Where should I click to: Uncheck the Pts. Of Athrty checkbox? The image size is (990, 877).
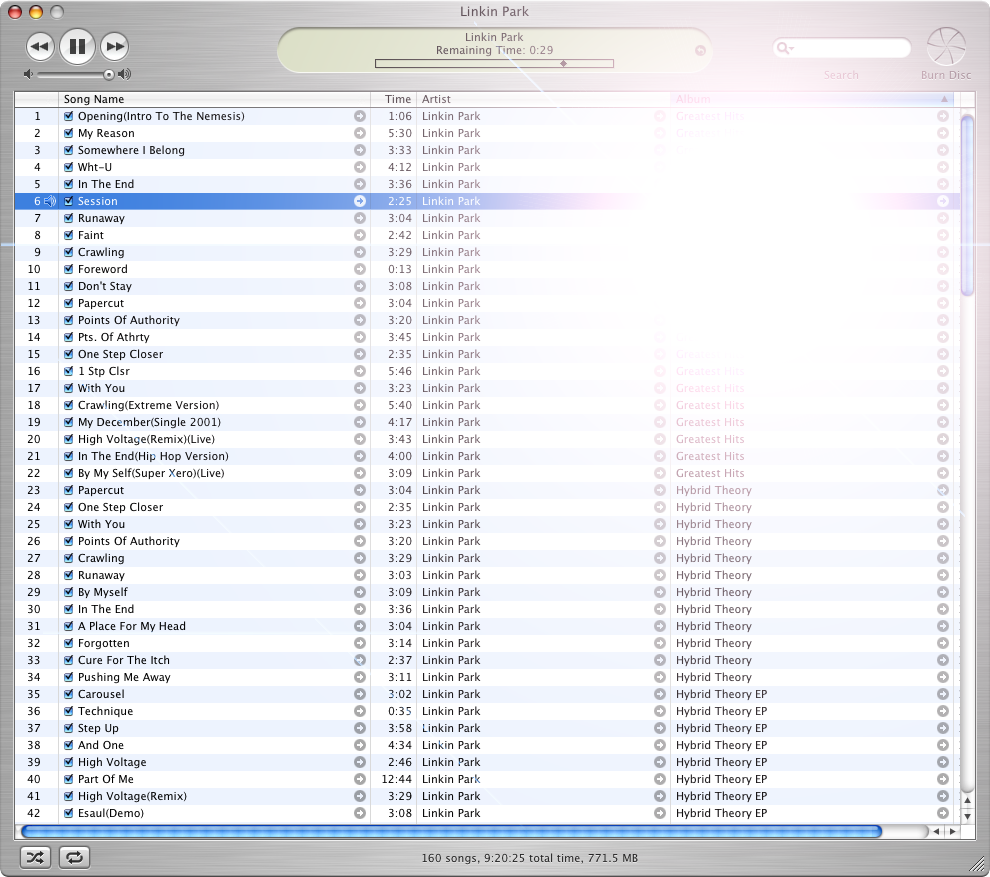(69, 337)
